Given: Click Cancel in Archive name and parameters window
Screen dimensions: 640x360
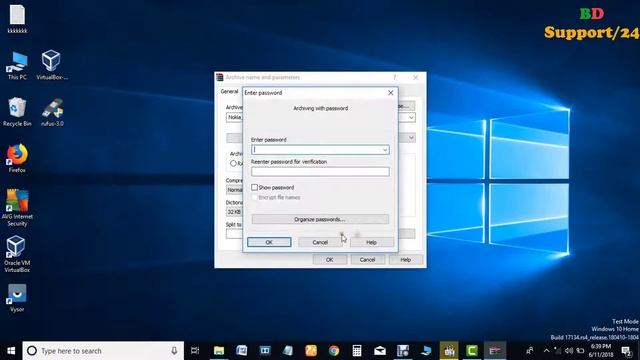Looking at the screenshot, I should pyautogui.click(x=367, y=260).
